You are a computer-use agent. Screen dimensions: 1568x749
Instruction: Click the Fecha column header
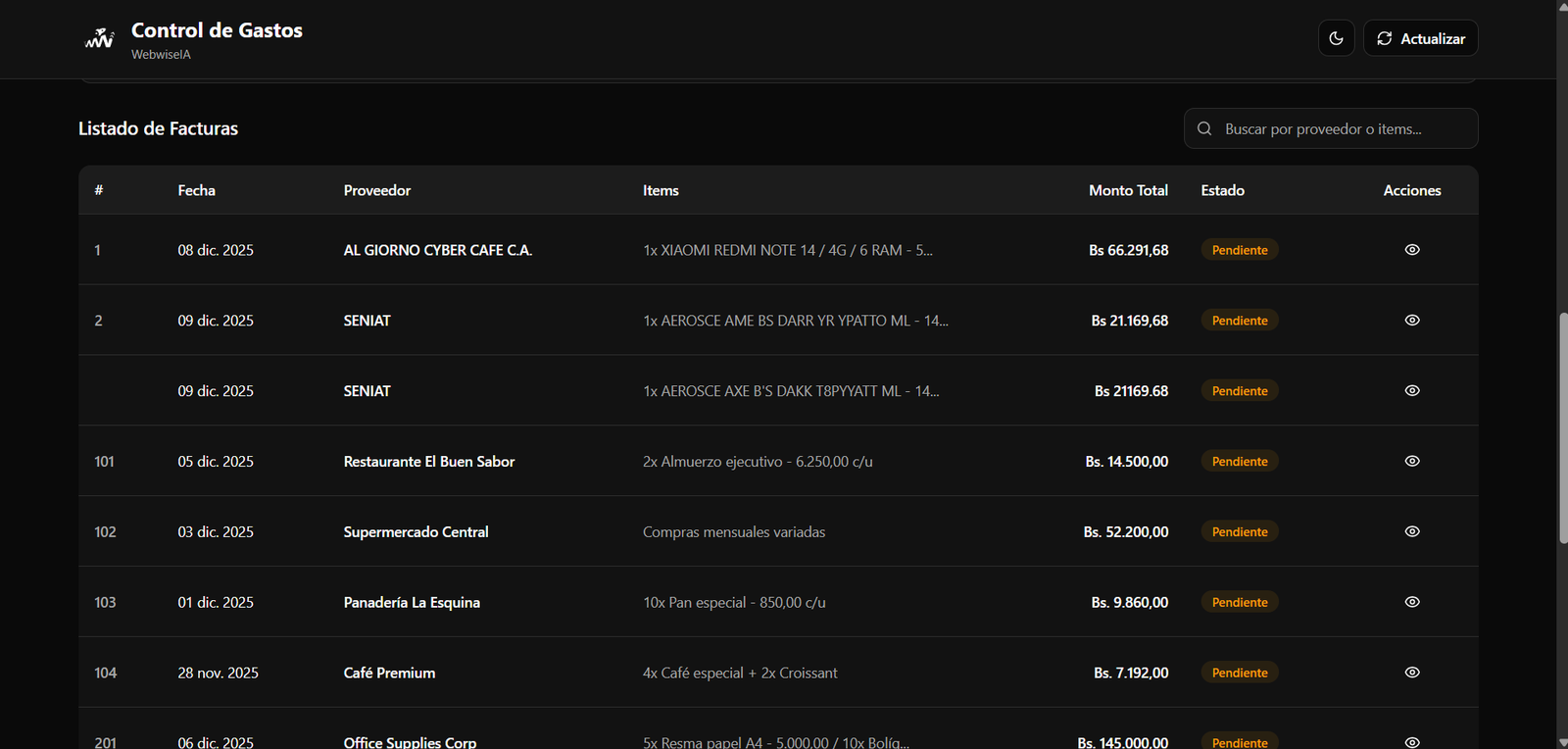196,190
